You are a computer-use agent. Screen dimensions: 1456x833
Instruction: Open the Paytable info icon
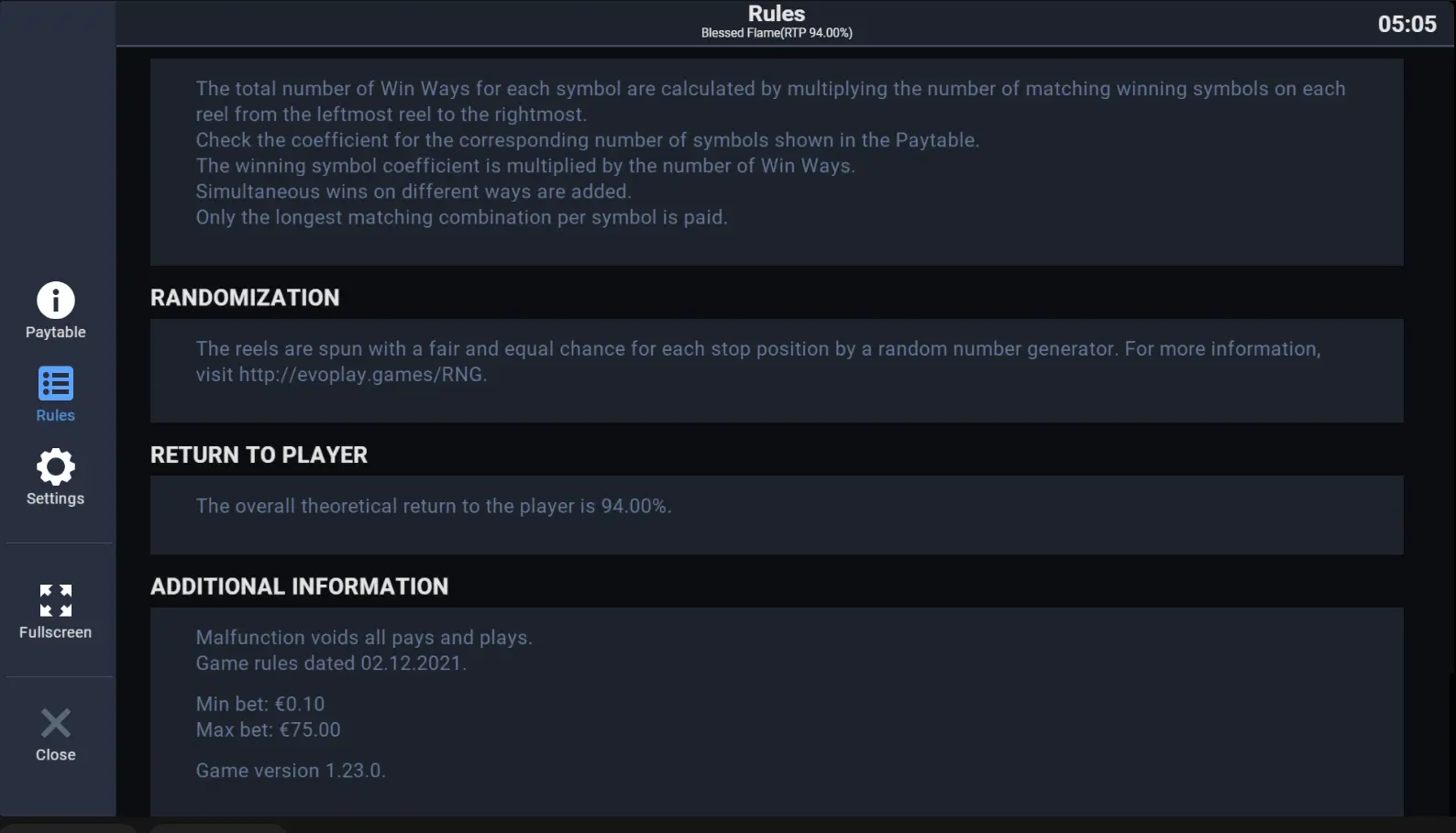click(56, 301)
